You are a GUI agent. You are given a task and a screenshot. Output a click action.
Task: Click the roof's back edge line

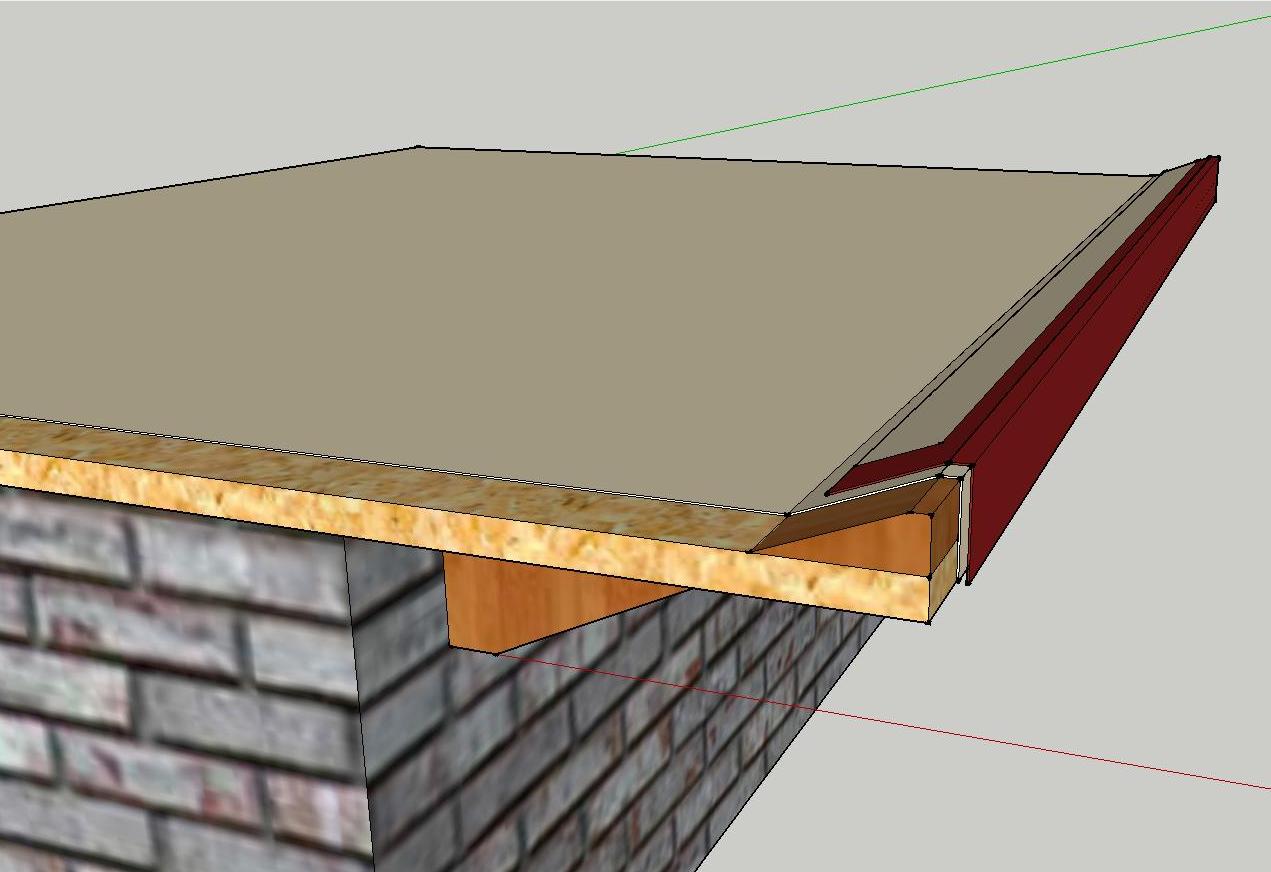[x=790, y=162]
